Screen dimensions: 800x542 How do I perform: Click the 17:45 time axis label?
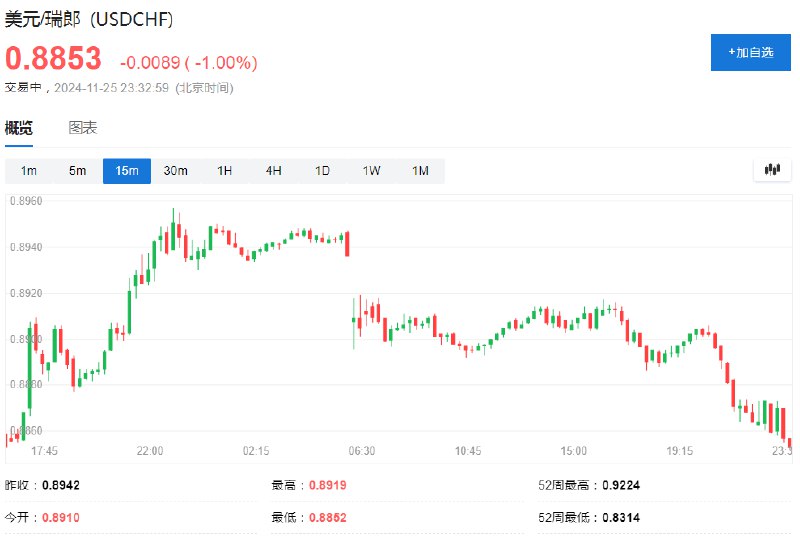point(44,451)
